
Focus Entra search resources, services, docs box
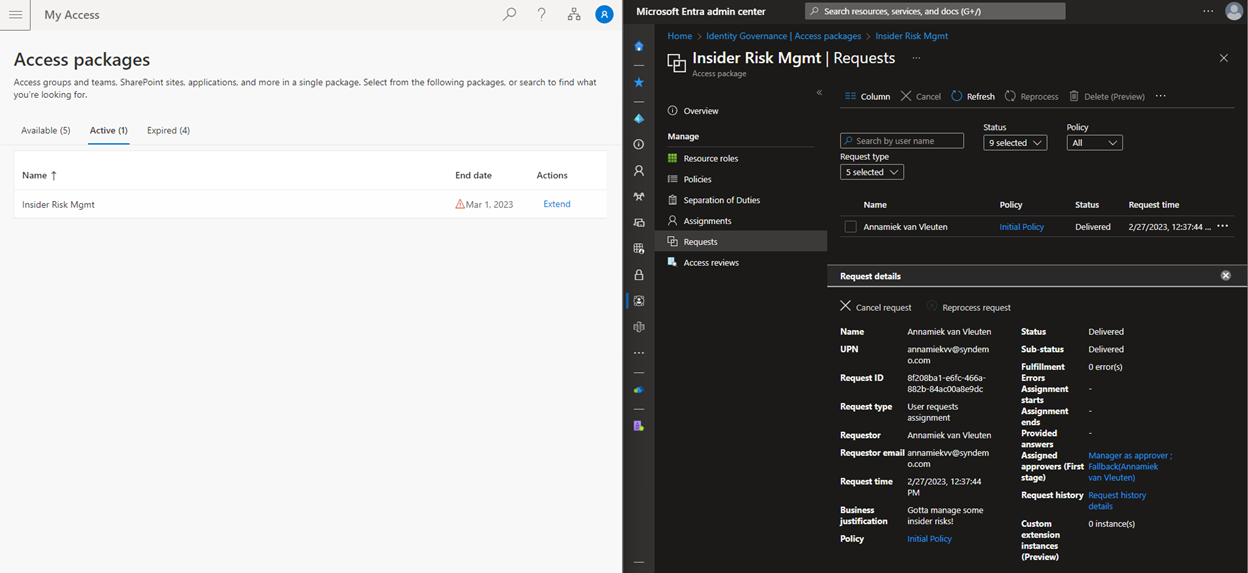coord(935,11)
